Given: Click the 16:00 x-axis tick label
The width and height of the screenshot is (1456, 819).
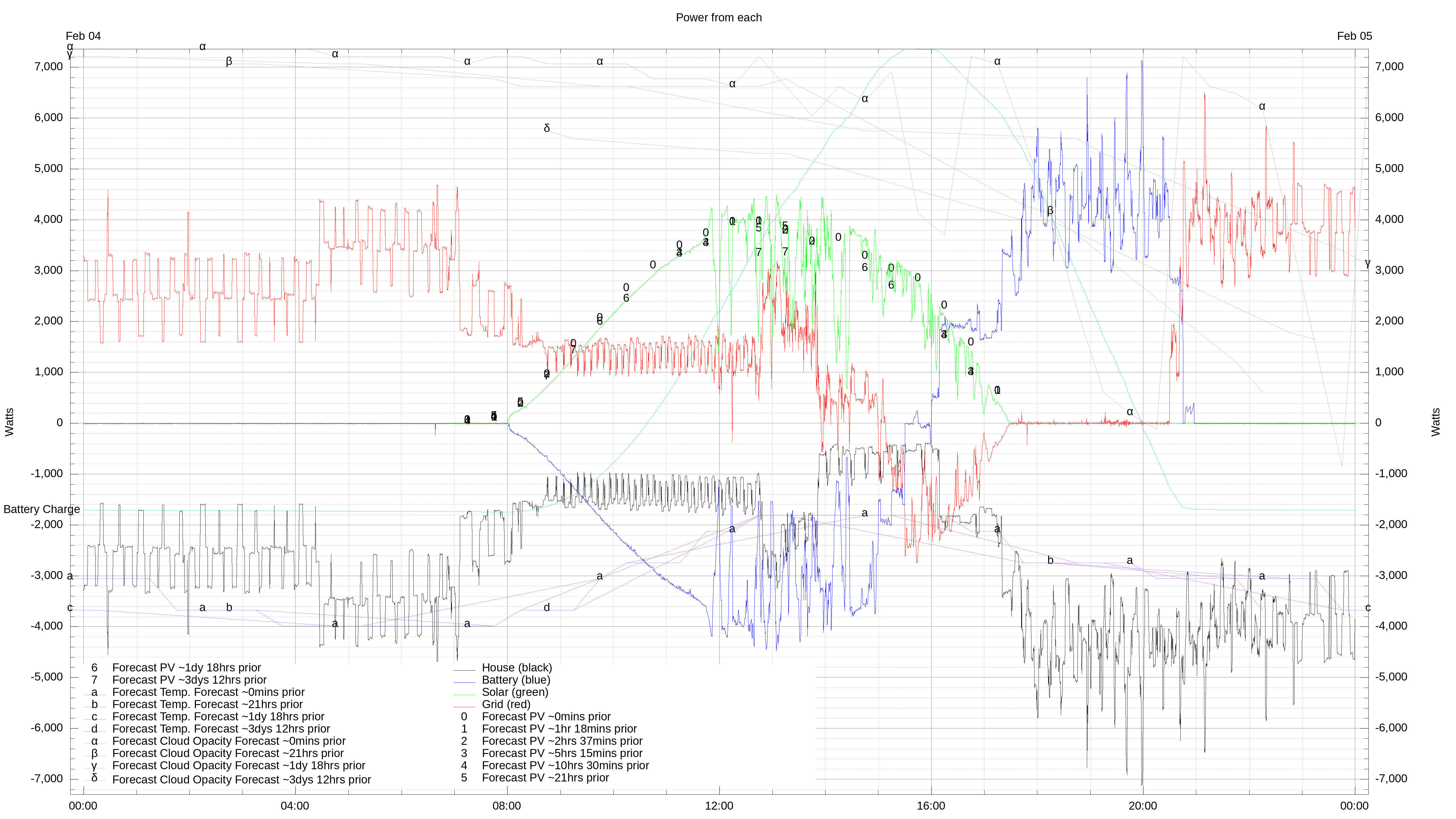Looking at the screenshot, I should coord(930,806).
